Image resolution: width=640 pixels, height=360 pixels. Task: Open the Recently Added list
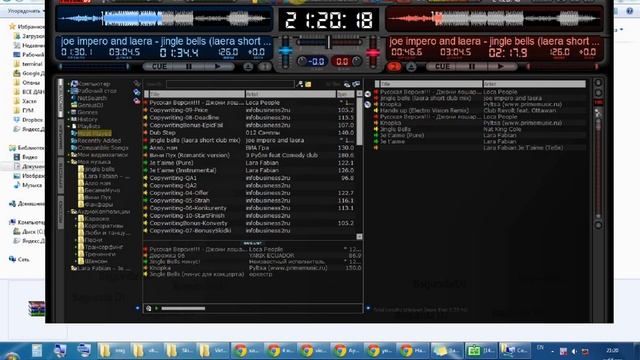click(99, 140)
